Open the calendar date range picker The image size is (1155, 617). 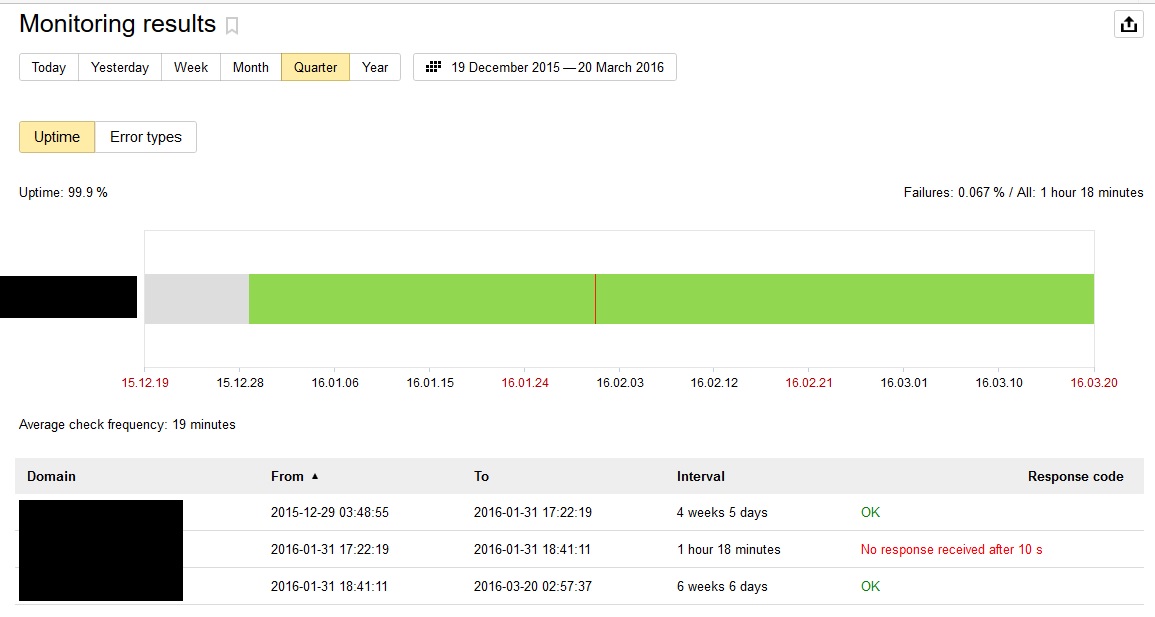click(x=544, y=67)
